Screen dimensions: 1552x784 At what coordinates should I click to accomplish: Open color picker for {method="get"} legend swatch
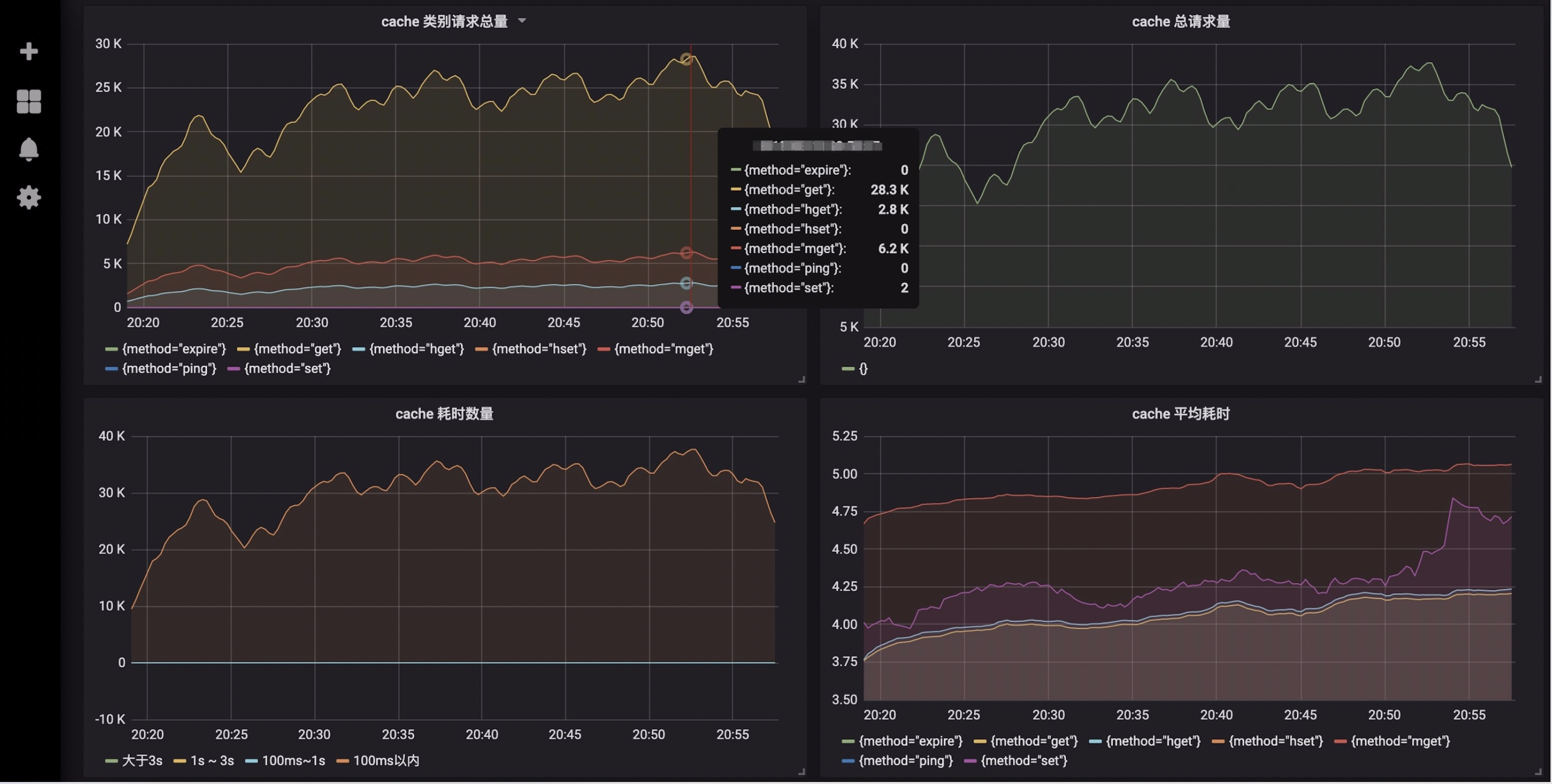tap(243, 349)
